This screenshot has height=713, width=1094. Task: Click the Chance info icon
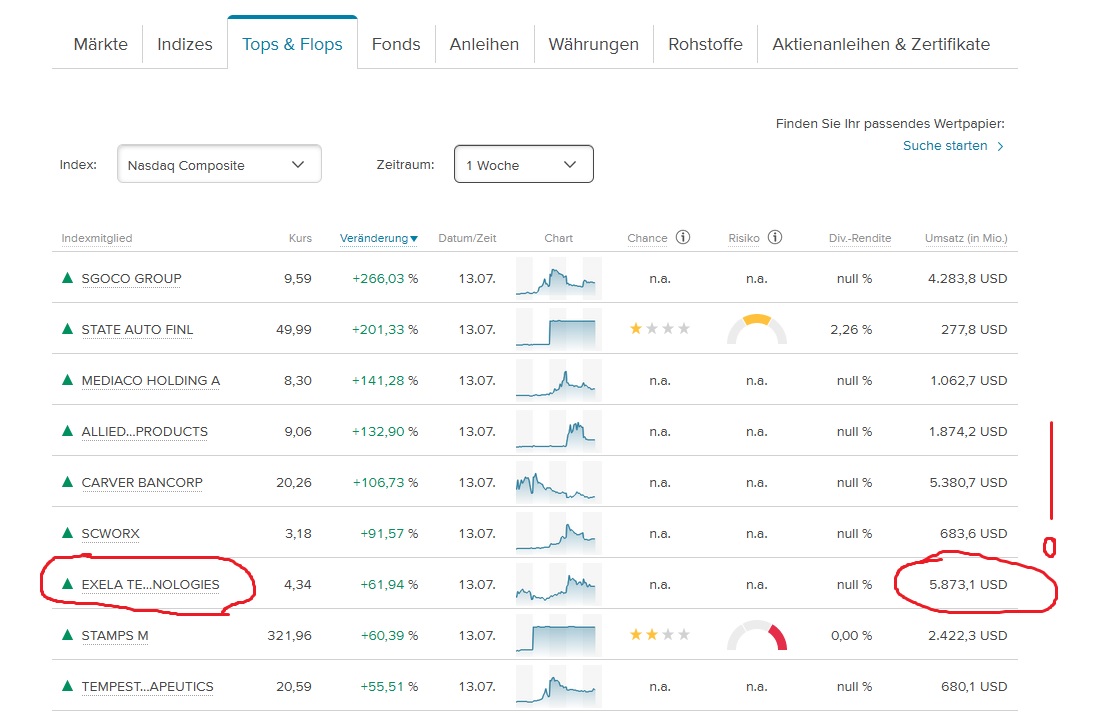coord(683,238)
